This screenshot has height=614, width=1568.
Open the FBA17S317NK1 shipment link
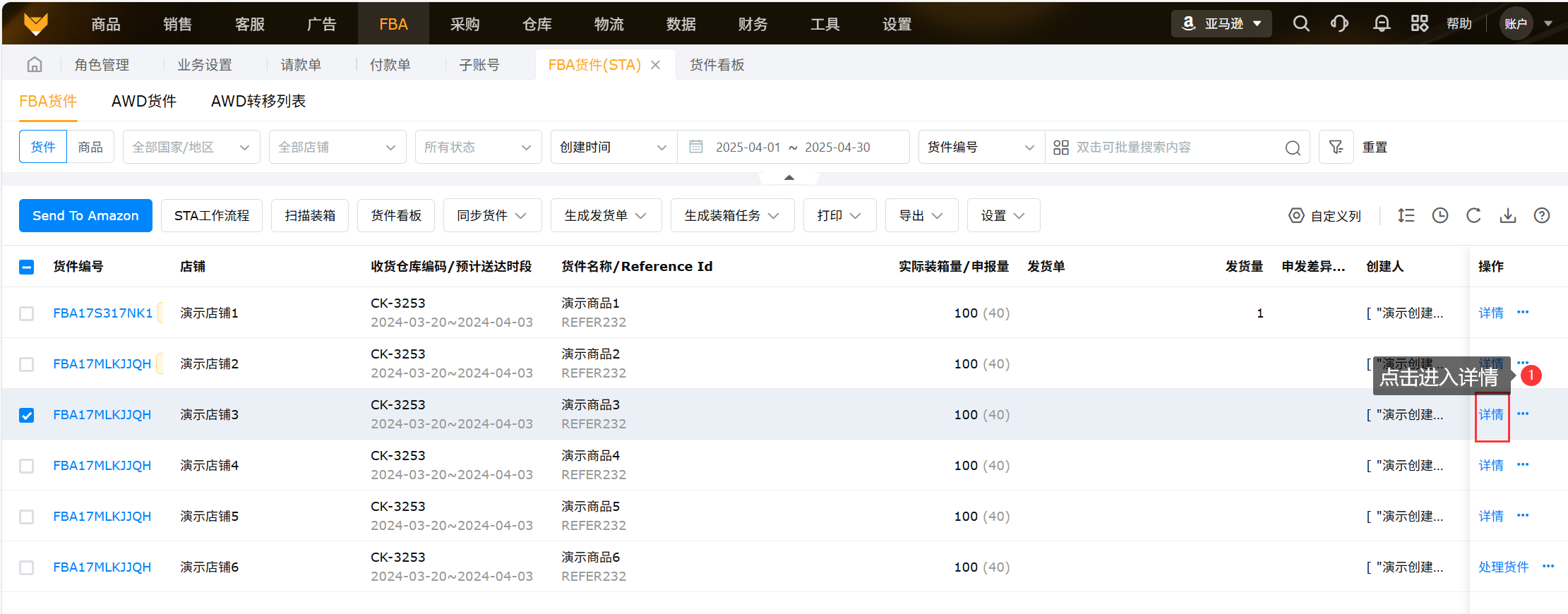[x=103, y=313]
